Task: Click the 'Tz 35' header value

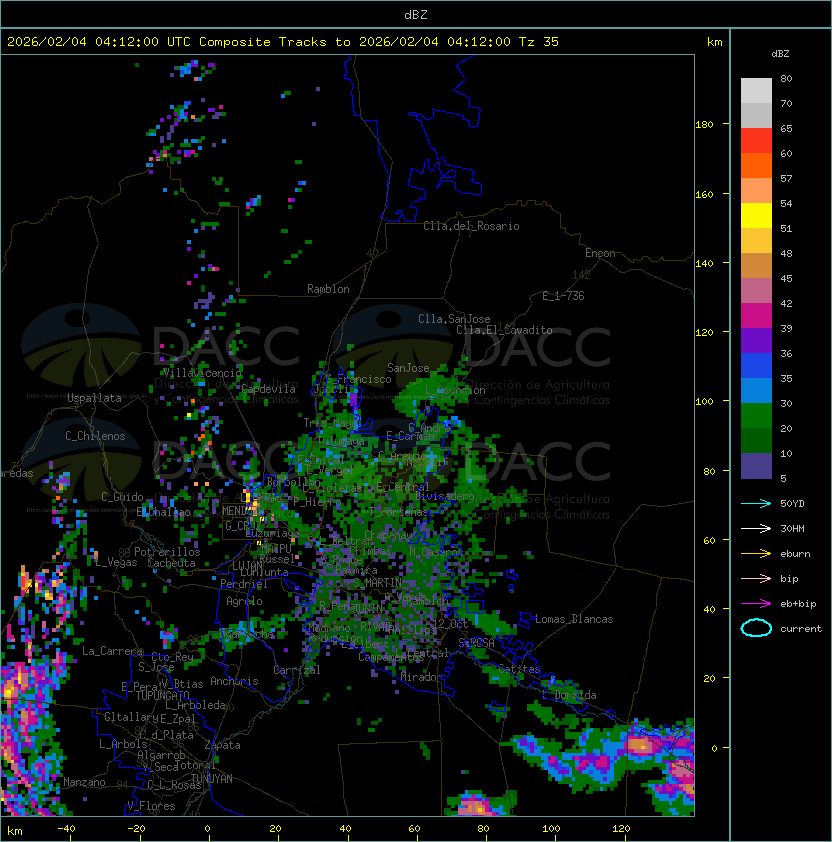Action: (539, 42)
